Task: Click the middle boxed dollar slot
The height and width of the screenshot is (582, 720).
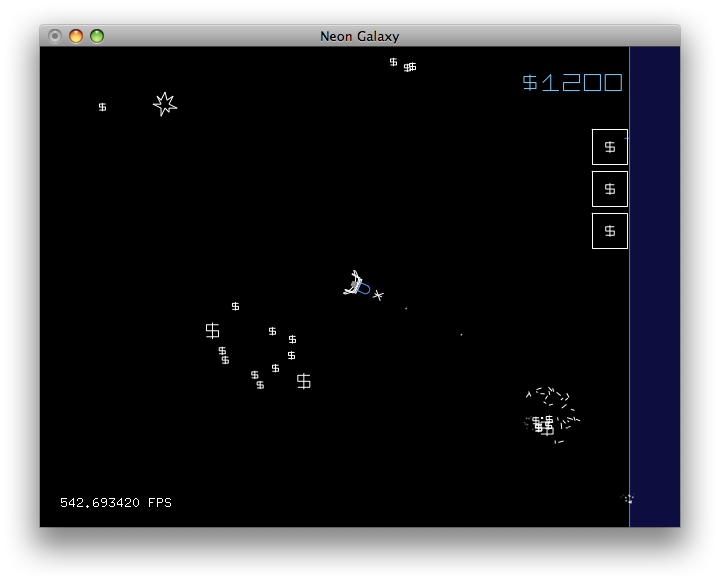Action: [x=610, y=189]
